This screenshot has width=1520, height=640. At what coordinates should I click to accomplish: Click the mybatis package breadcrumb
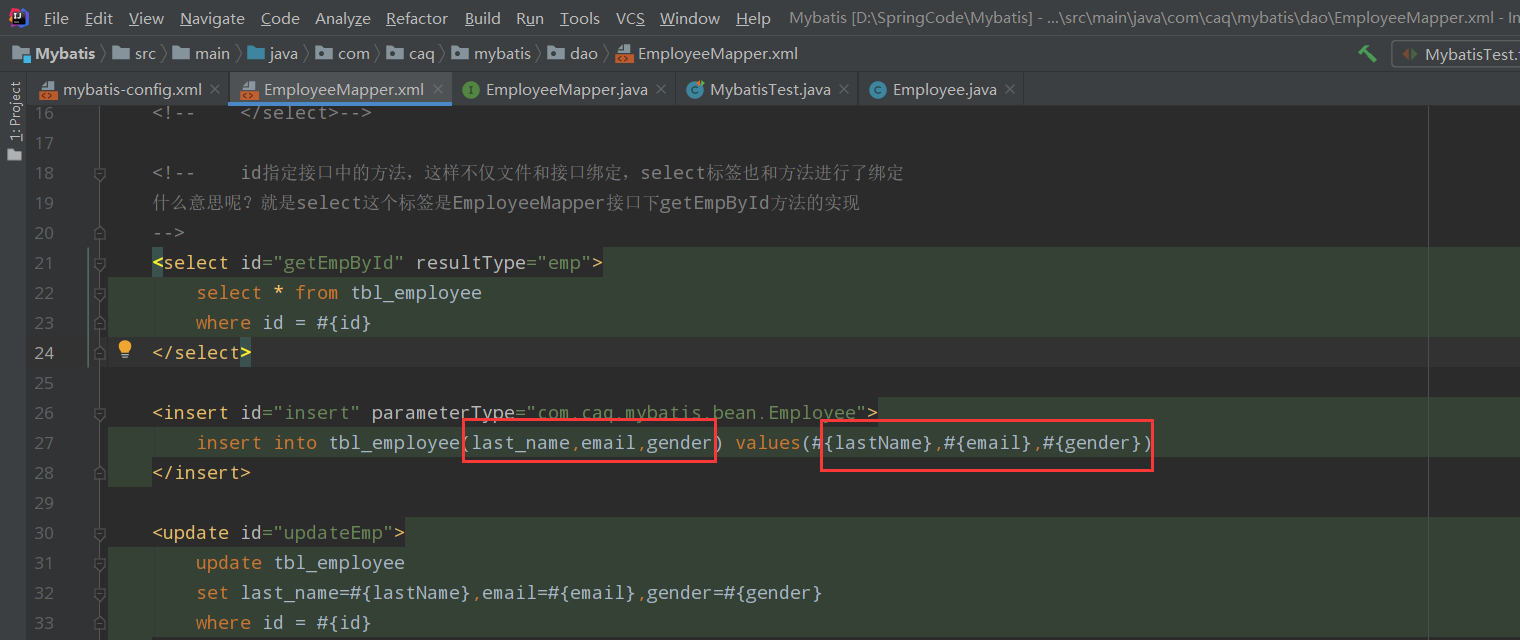pos(493,54)
